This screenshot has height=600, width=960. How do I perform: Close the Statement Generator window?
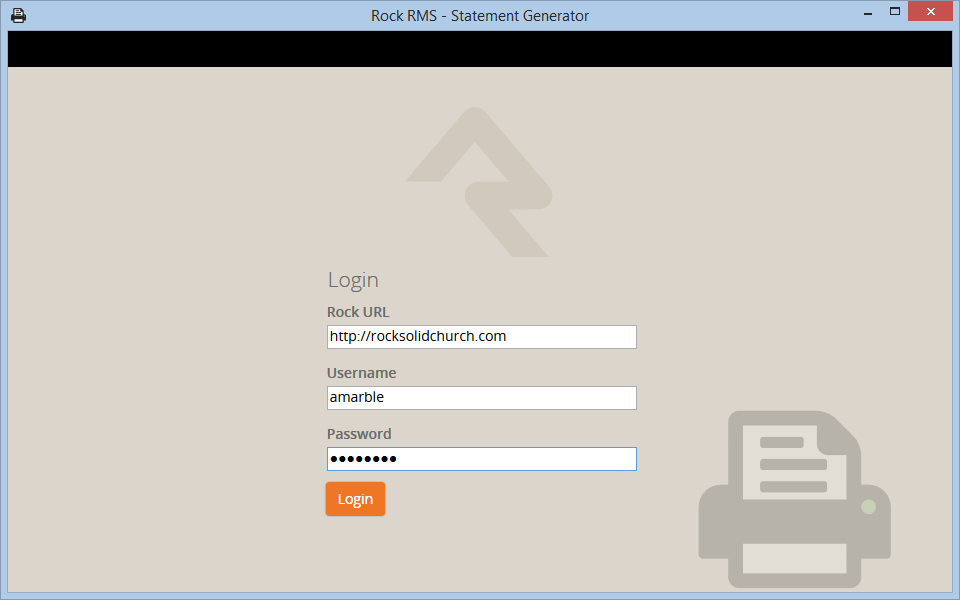(x=930, y=13)
